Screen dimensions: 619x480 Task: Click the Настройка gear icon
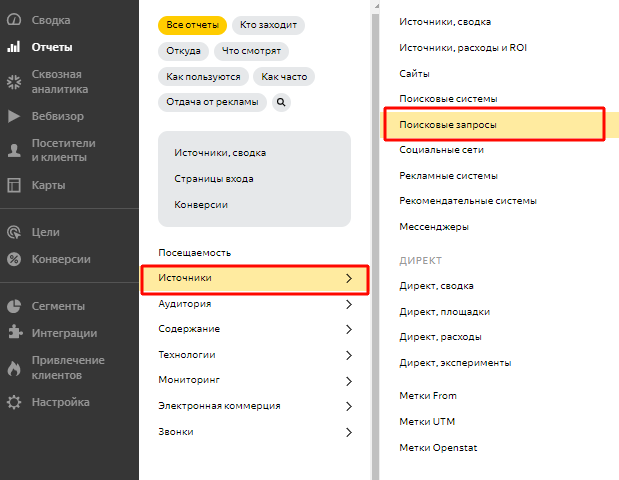coord(14,402)
